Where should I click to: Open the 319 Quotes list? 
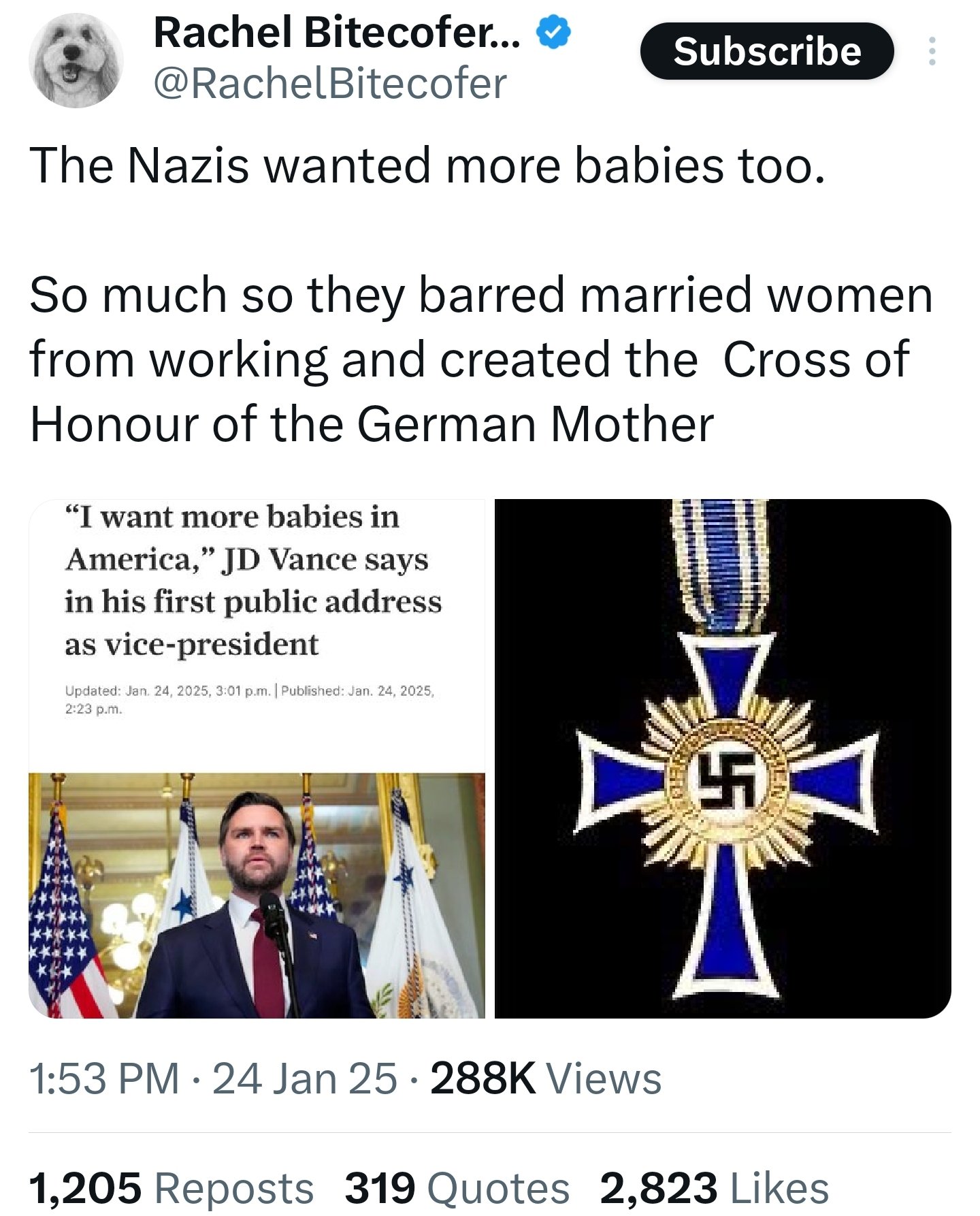(x=457, y=1188)
